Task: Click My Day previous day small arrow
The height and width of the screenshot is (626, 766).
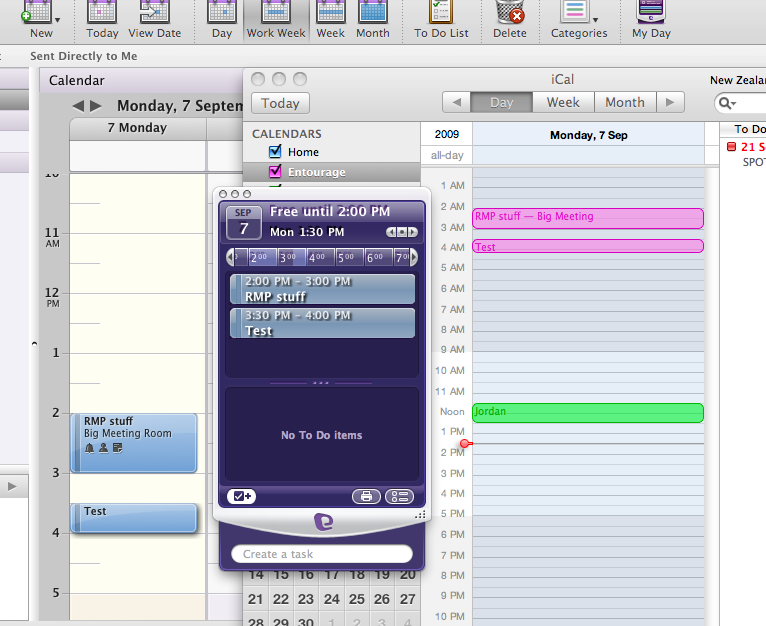Action: (391, 232)
